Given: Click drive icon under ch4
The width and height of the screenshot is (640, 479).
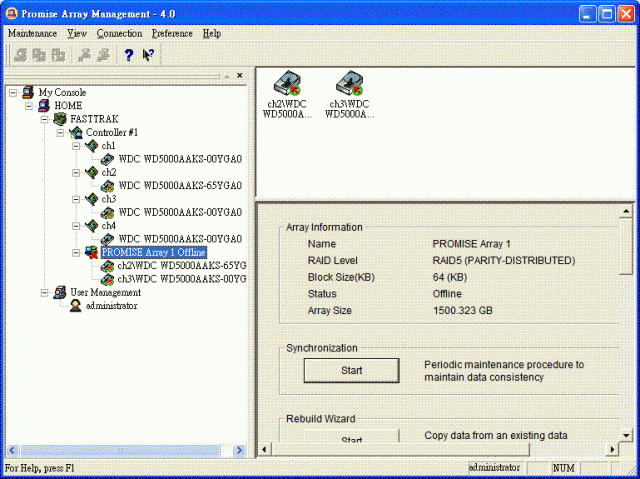Looking at the screenshot, I should (107, 239).
